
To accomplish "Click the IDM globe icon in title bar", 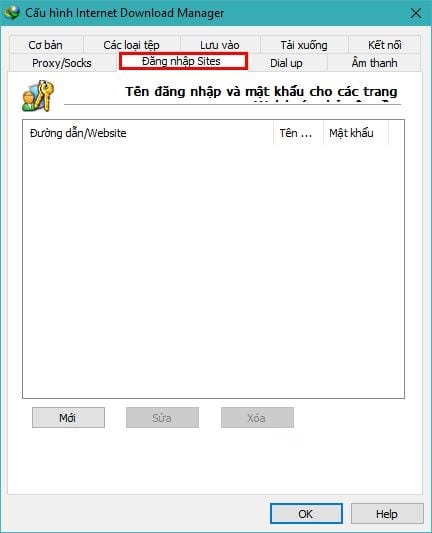I will 12,13.
